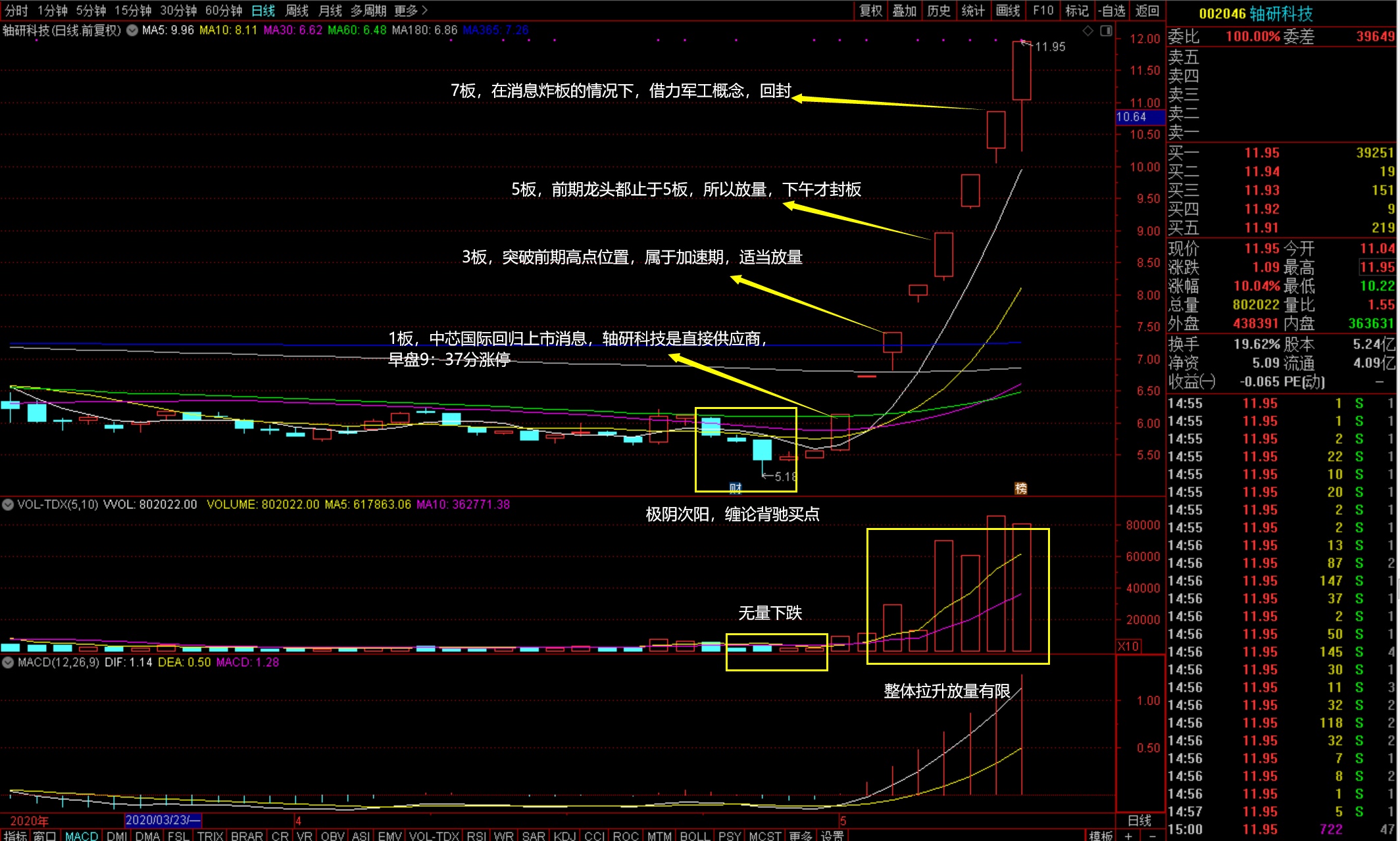The image size is (1400, 841).
Task: Select the FSL indicator
Action: pyautogui.click(x=178, y=836)
